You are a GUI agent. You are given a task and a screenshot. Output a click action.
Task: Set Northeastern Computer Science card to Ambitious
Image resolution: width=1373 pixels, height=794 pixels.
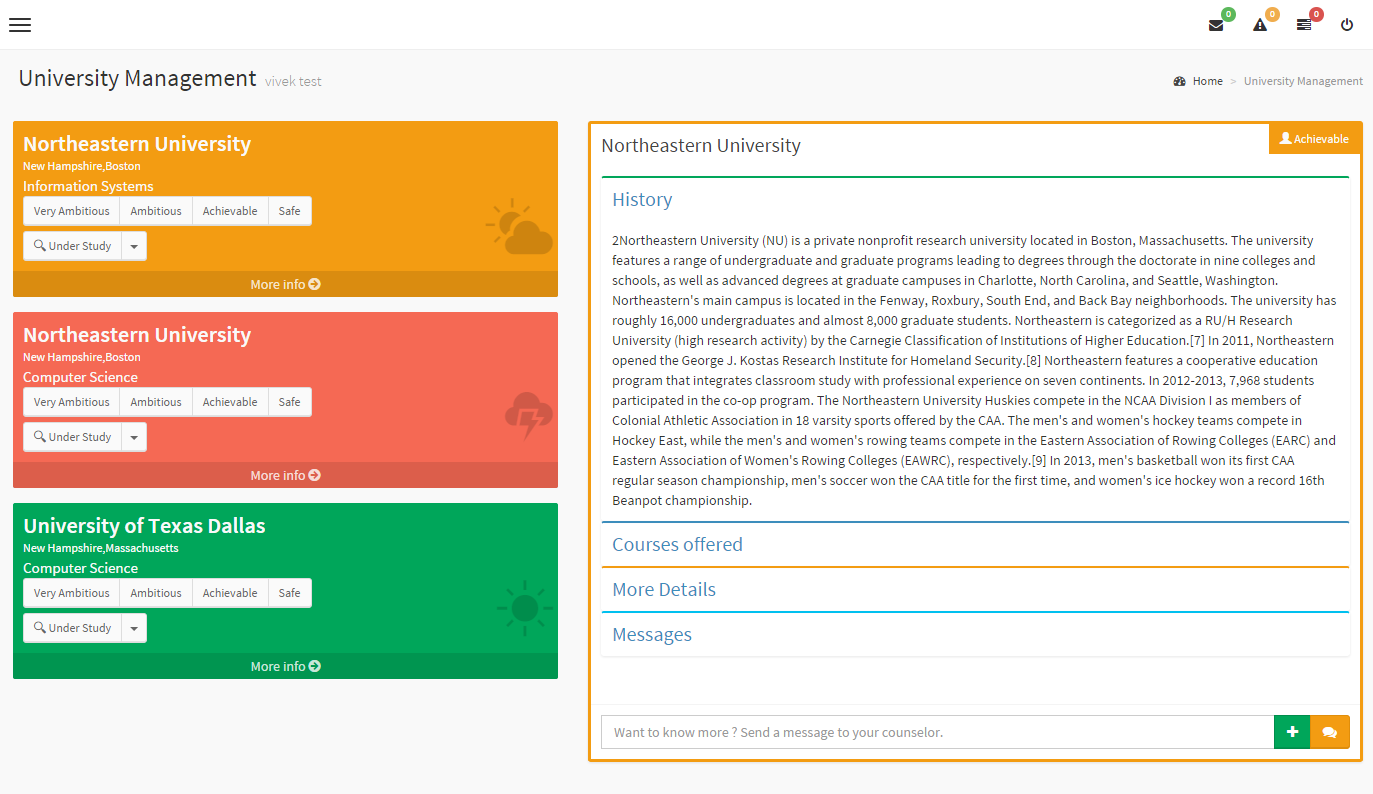(x=156, y=402)
